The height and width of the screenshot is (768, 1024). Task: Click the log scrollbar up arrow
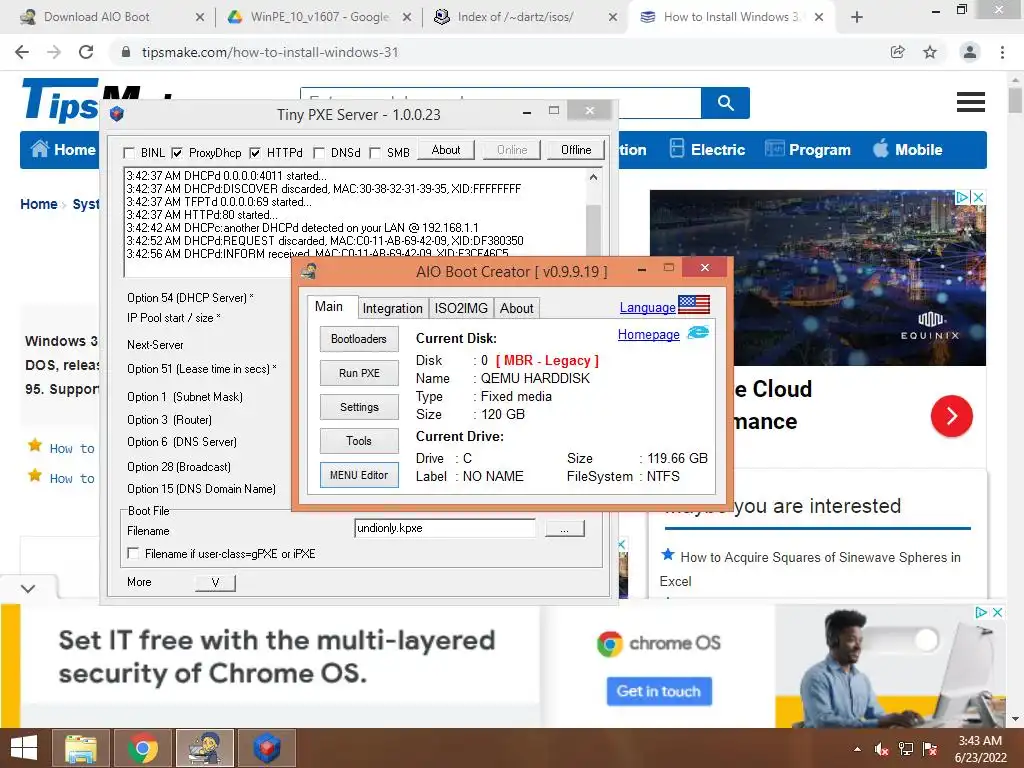pos(593,177)
